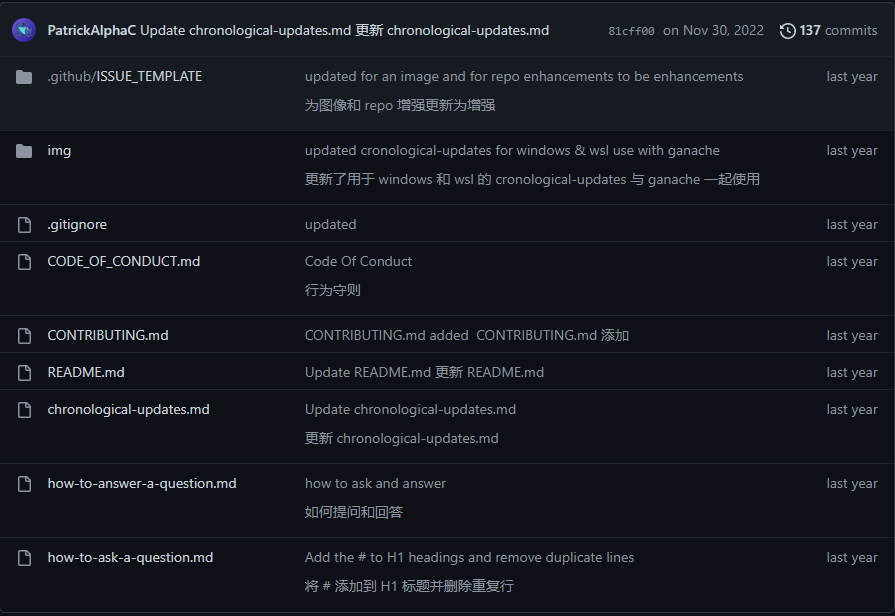Click the img folder icon
Viewport: 895px width, 616px height.
(24, 151)
